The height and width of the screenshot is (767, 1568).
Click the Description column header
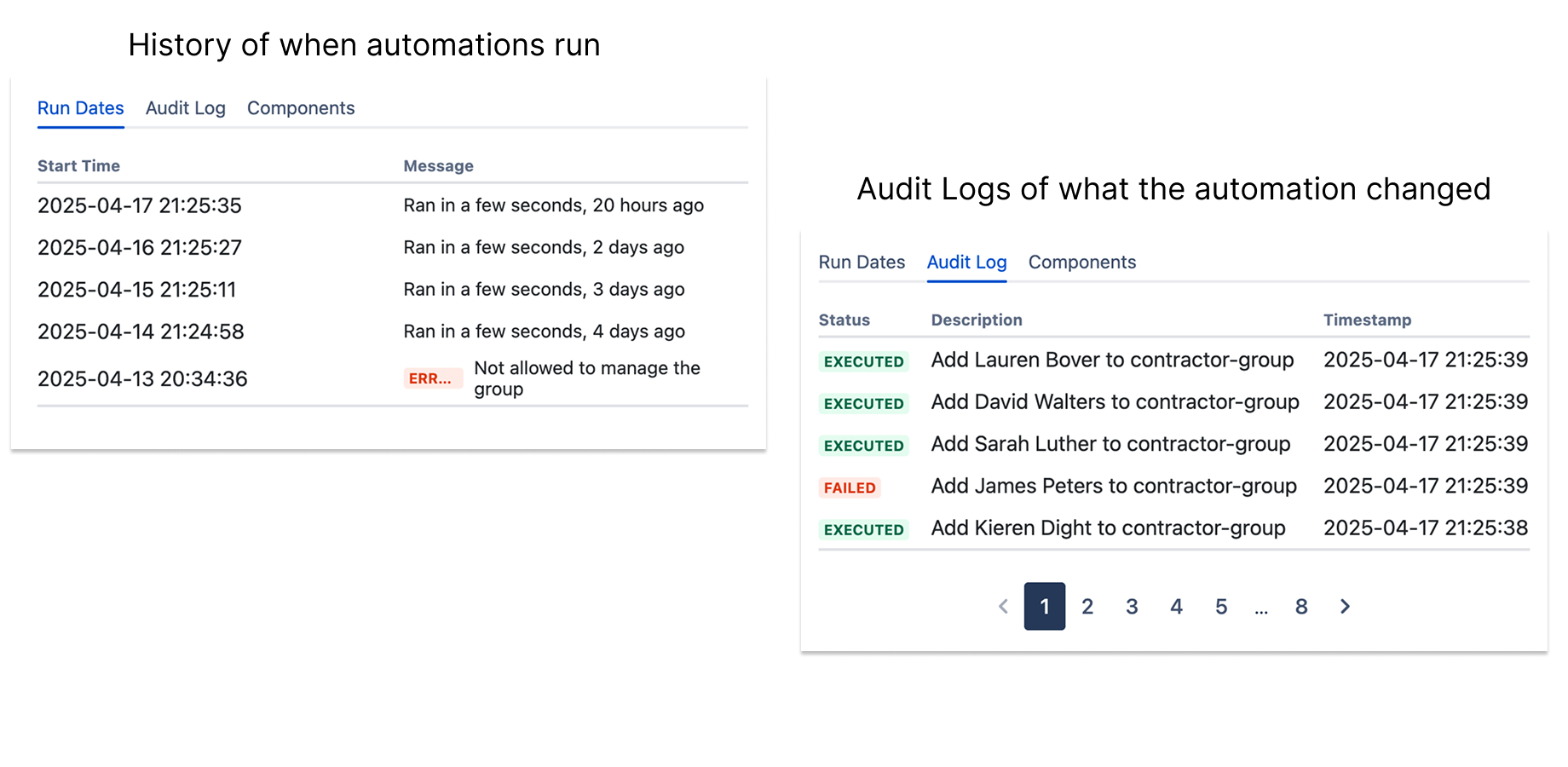click(977, 320)
